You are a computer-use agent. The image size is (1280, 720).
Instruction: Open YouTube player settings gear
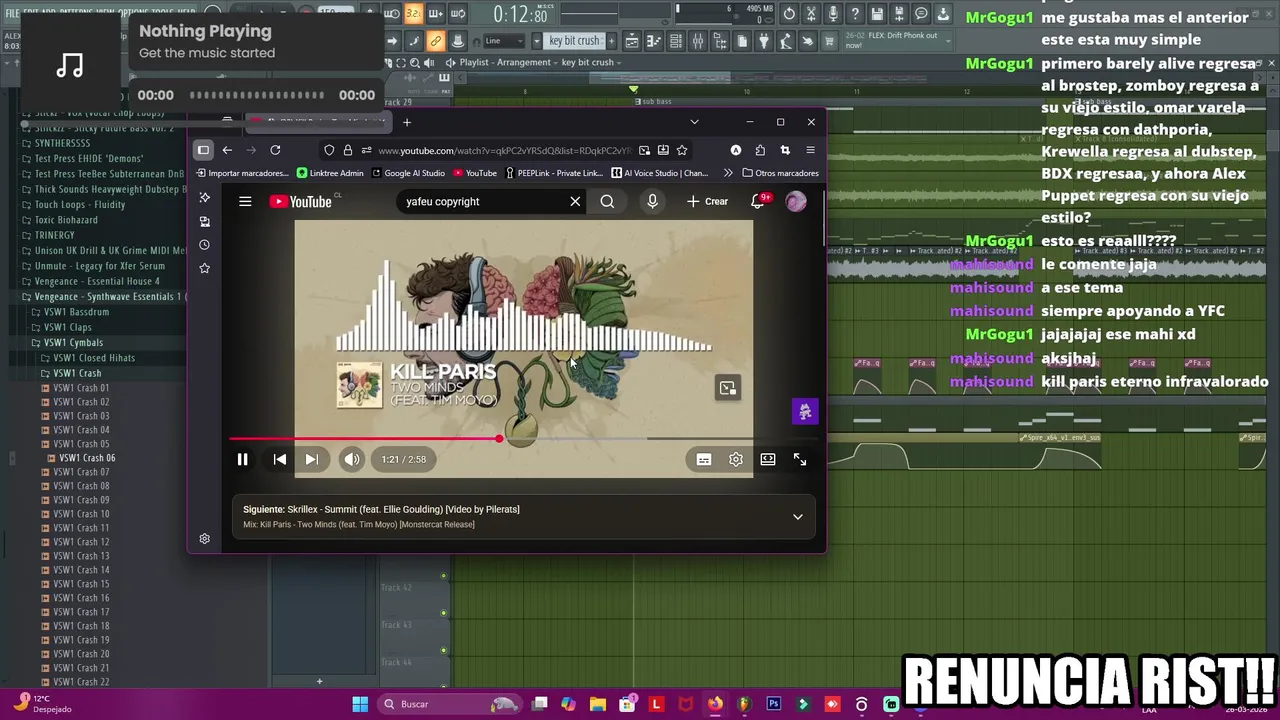[736, 459]
